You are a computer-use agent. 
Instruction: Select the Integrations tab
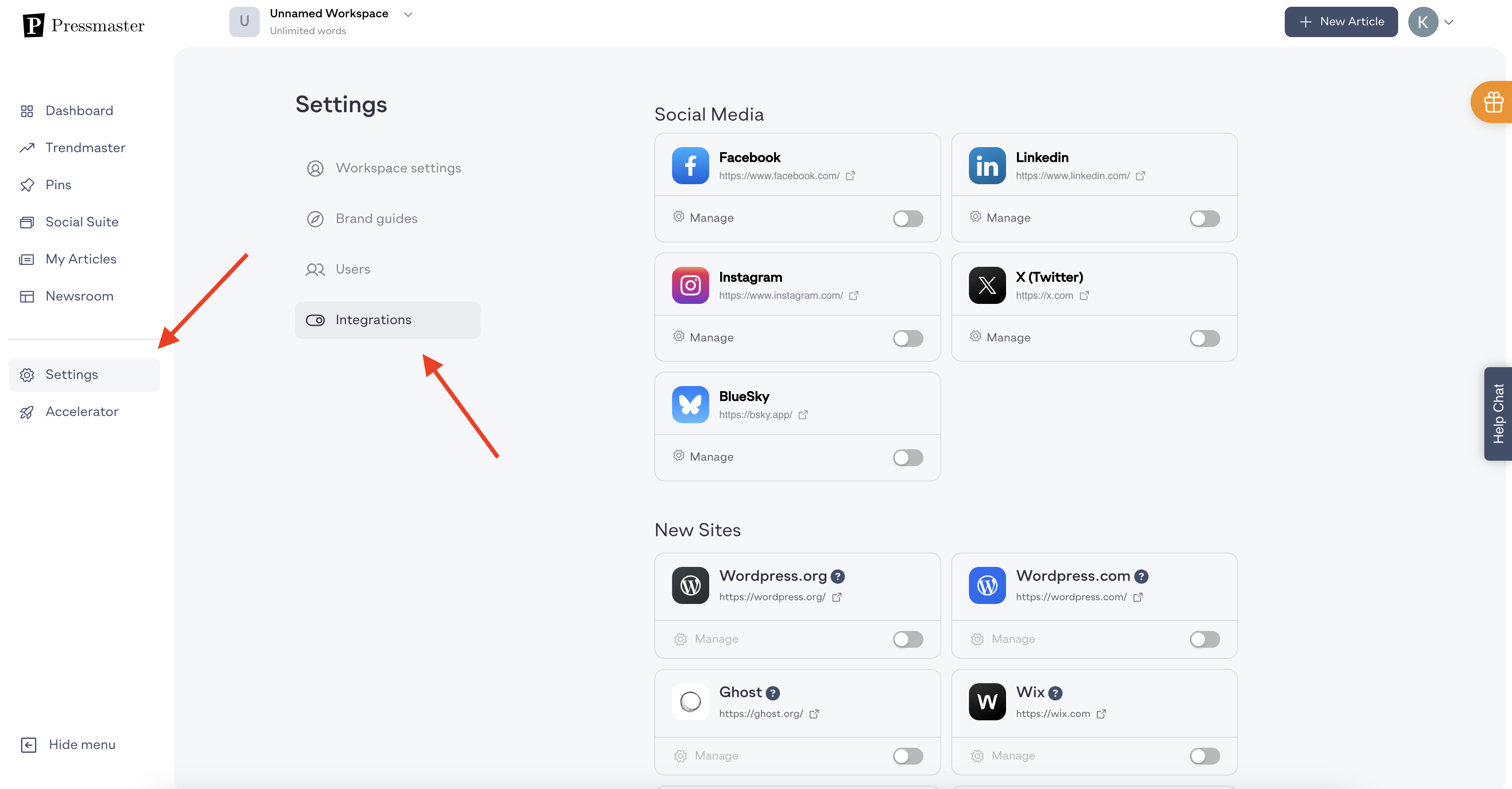(x=387, y=320)
